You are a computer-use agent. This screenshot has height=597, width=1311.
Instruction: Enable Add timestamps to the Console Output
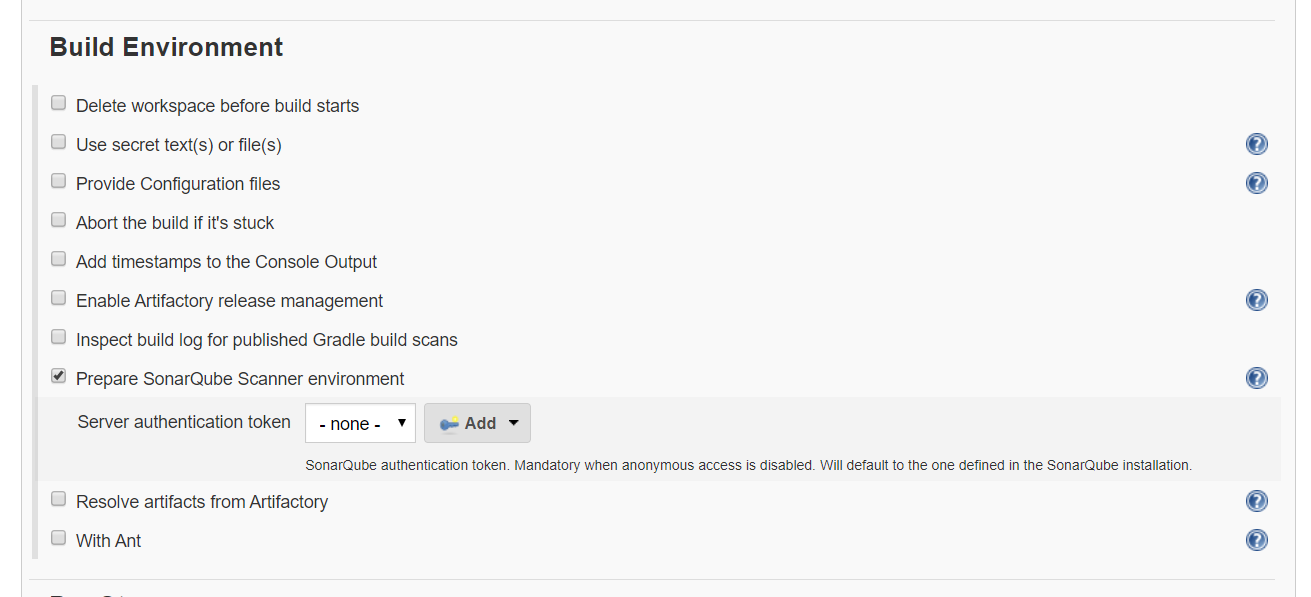(59, 259)
